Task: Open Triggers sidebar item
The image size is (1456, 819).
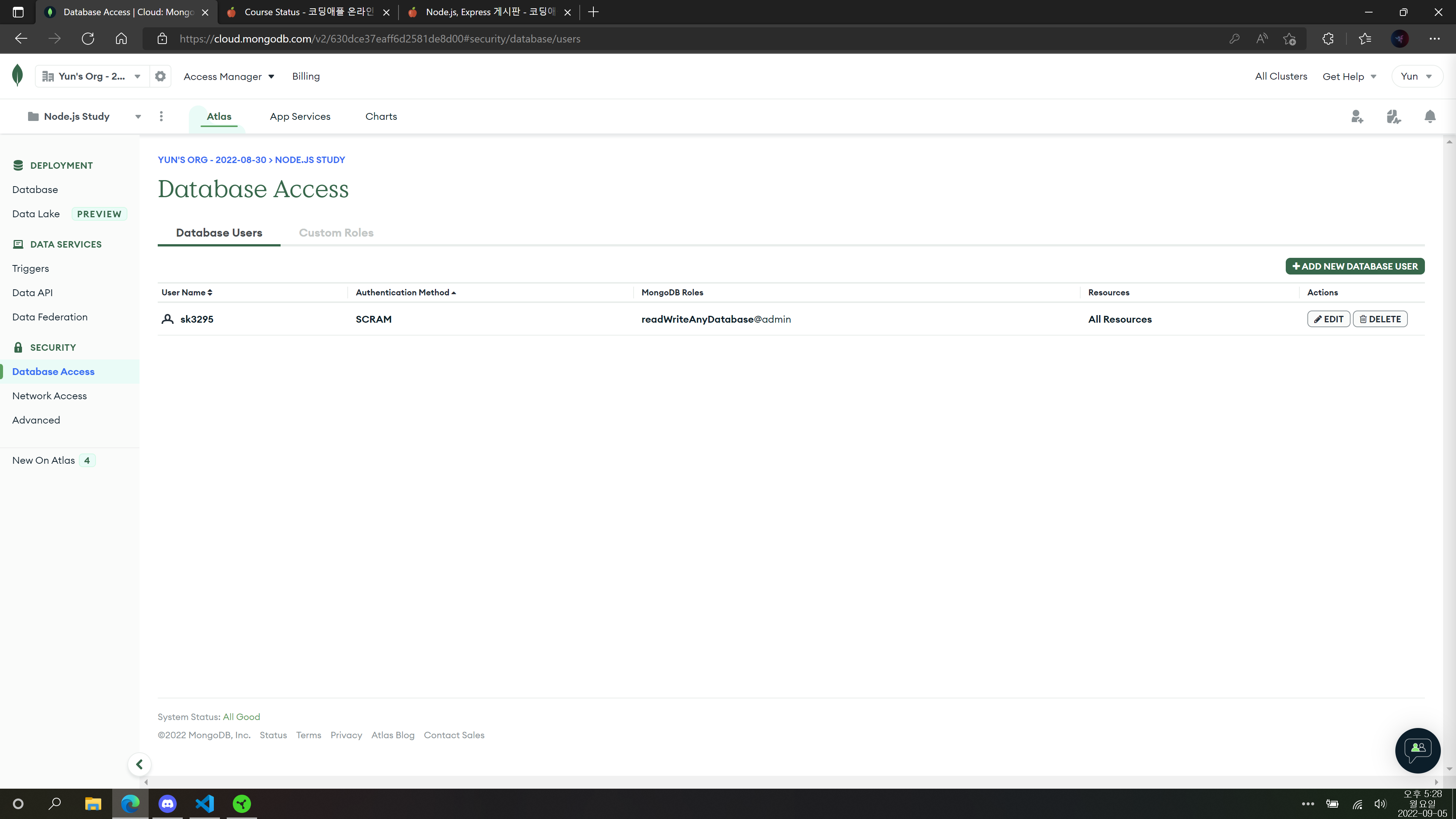Action: pyautogui.click(x=30, y=268)
